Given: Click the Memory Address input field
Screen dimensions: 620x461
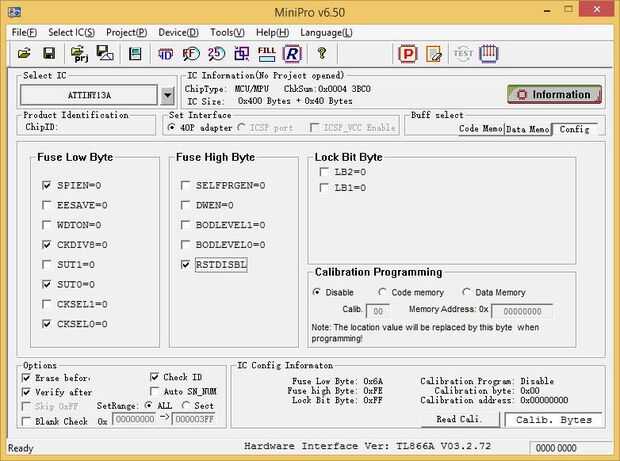Looking at the screenshot, I should [x=522, y=312].
